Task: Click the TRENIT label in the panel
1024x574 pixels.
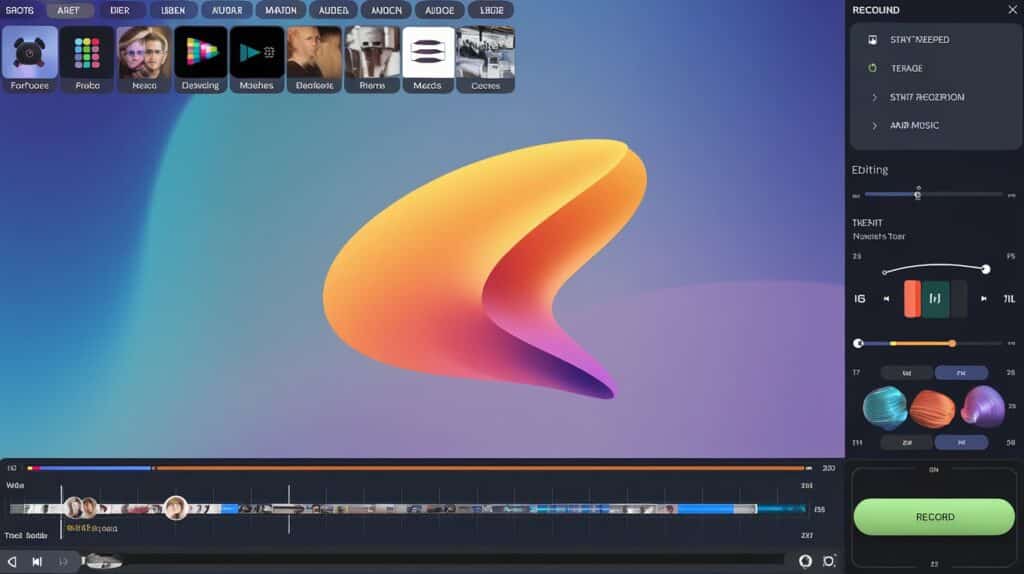Action: [867, 223]
